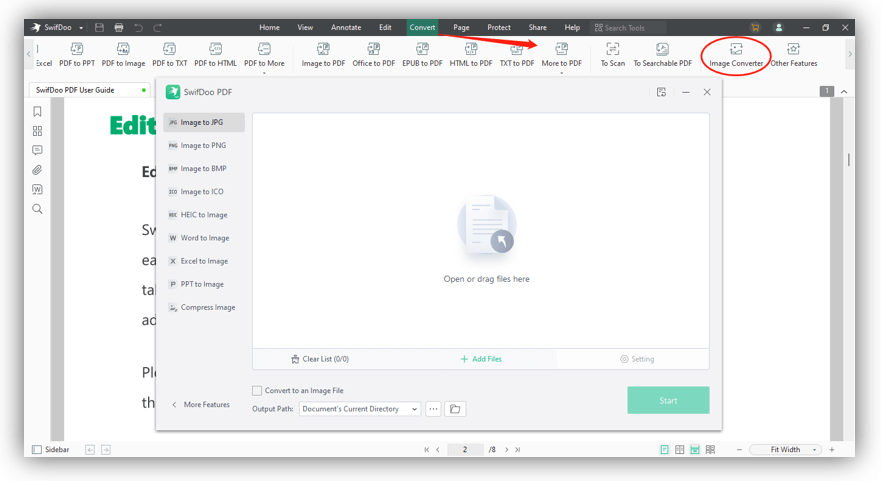Open the Comments sidebar panel
This screenshot has width=881, height=481.
pos(37,150)
